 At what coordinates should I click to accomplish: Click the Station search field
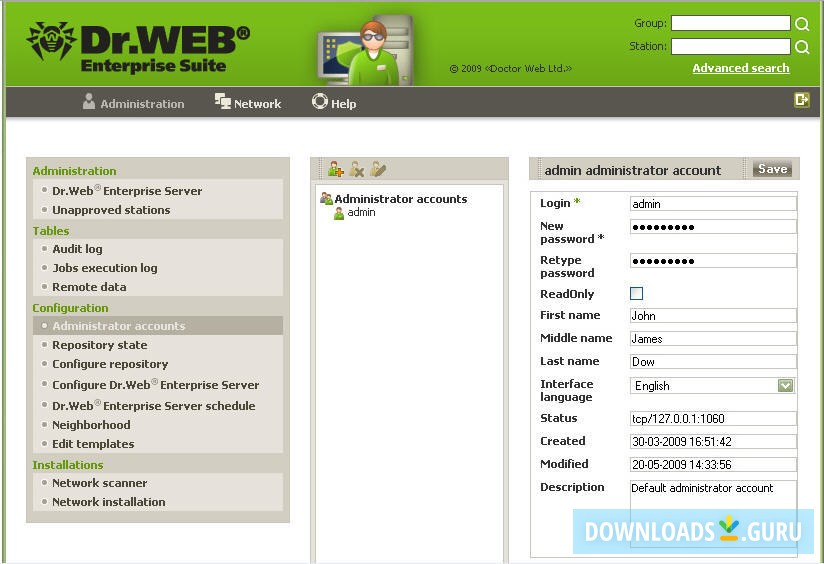[x=730, y=46]
